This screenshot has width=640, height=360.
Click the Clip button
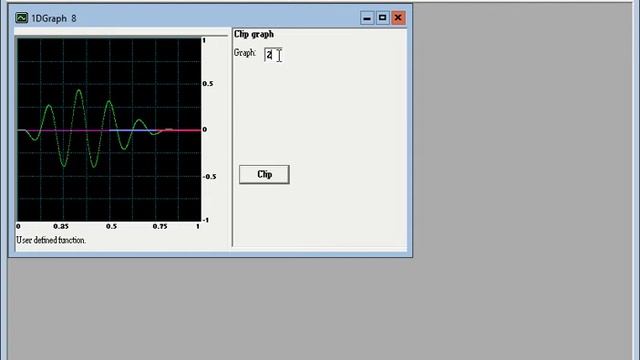pos(264,174)
